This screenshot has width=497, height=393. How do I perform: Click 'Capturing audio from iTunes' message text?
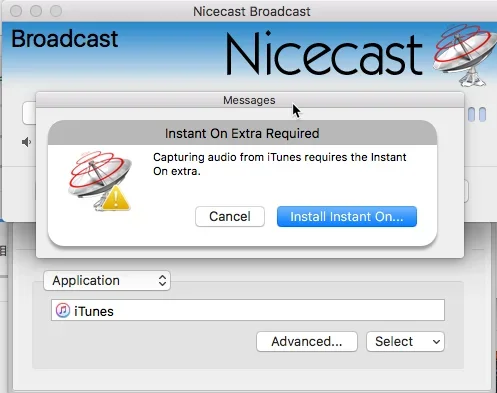tap(280, 164)
